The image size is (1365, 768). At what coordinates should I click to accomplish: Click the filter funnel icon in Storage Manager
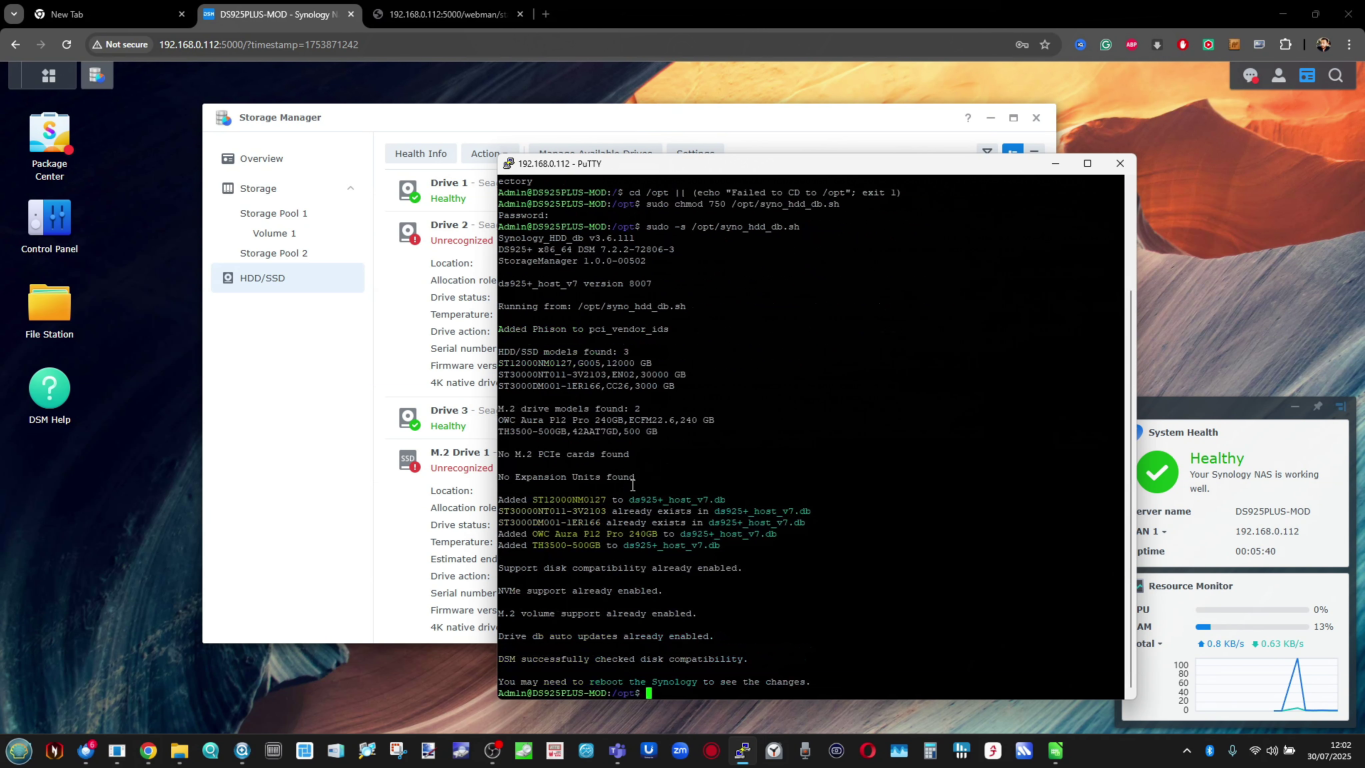point(987,152)
